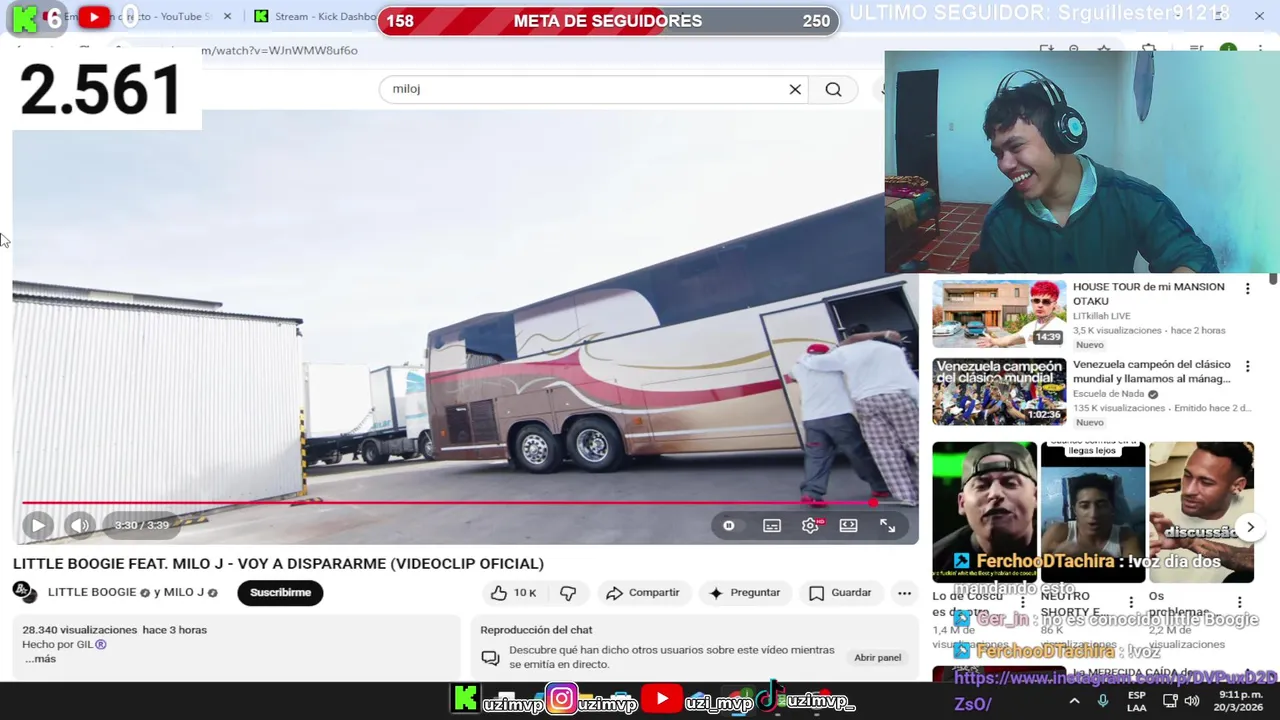Open the 'Venezuela campeón del clásico mundial' title

1152,372
